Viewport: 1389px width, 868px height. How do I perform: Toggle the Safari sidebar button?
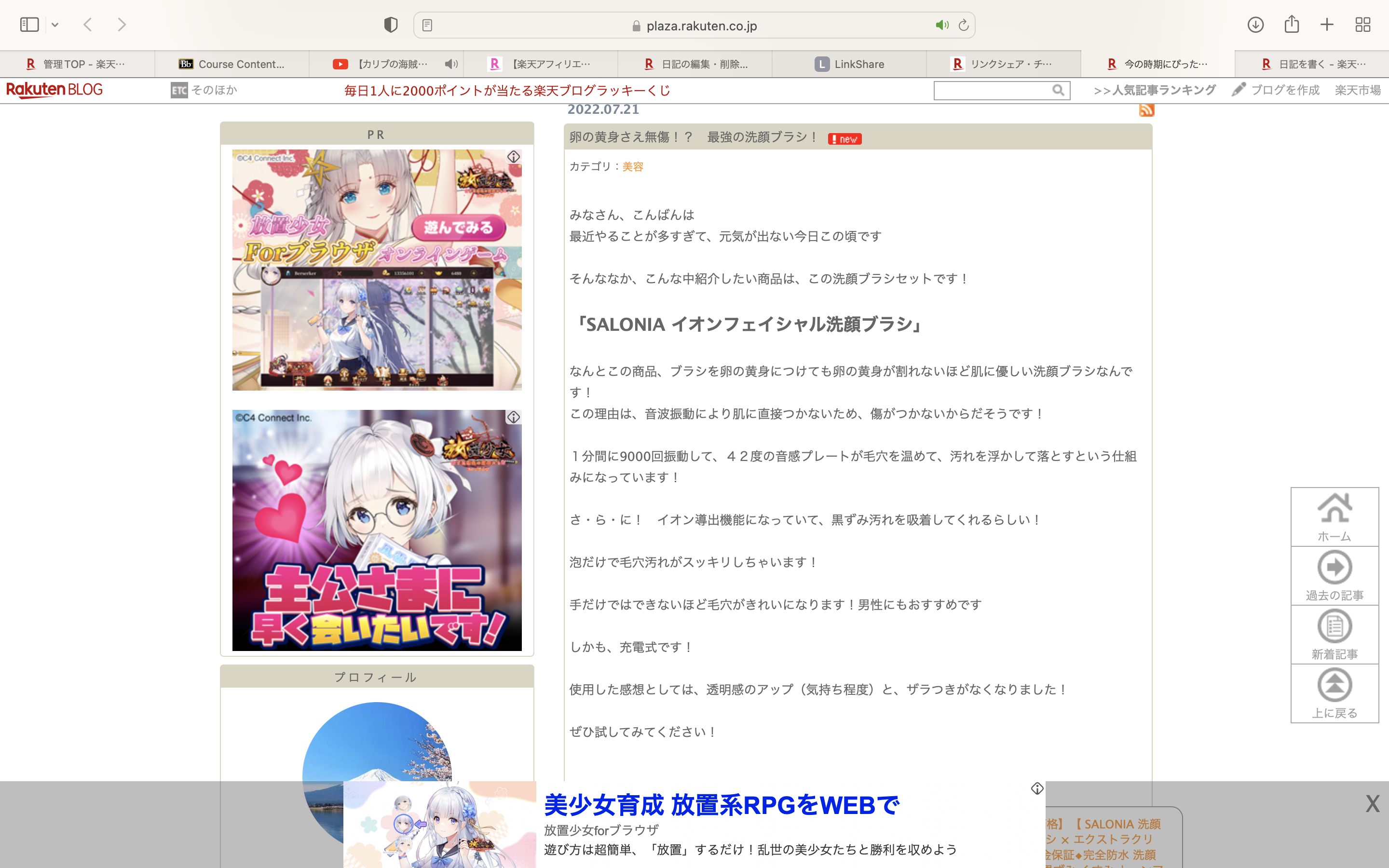coord(29,25)
